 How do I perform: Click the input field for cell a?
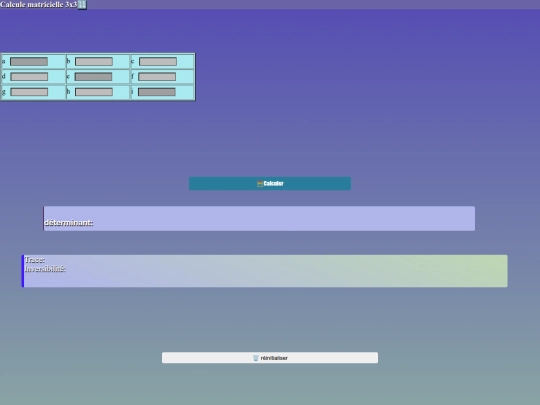[29, 62]
